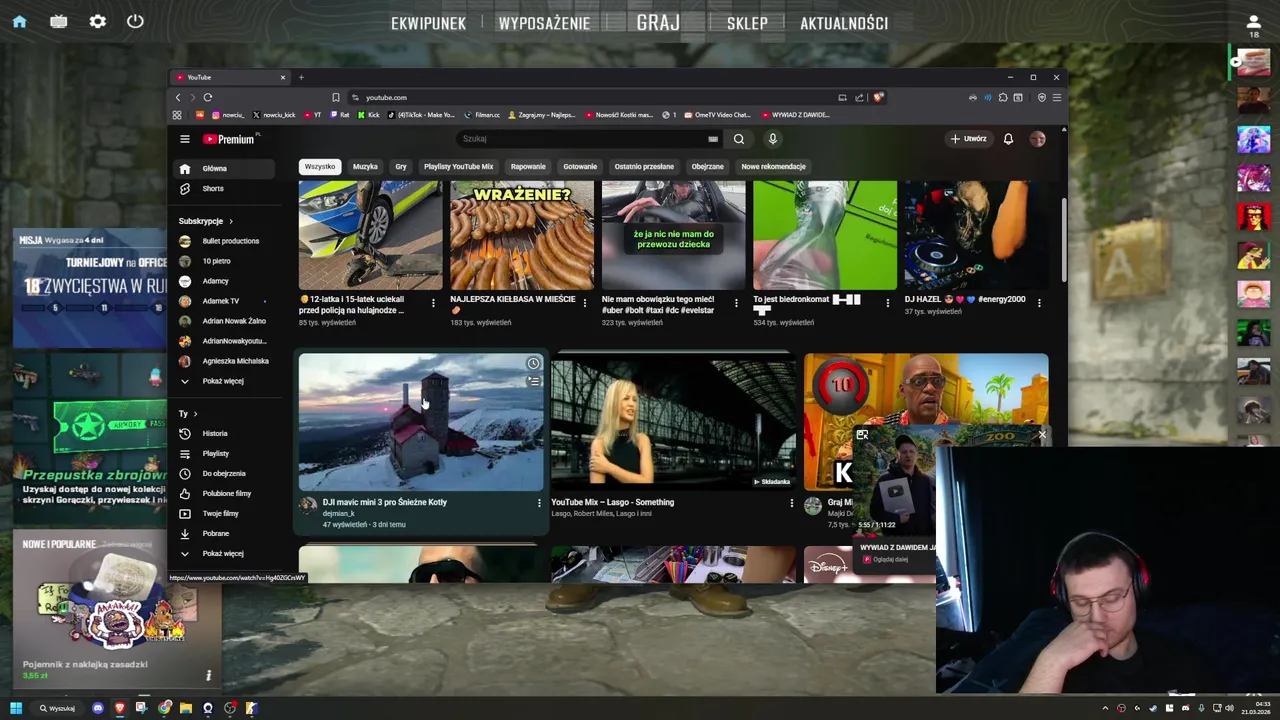Open a new browser tab
Screen dimensions: 1280x720
[301, 77]
